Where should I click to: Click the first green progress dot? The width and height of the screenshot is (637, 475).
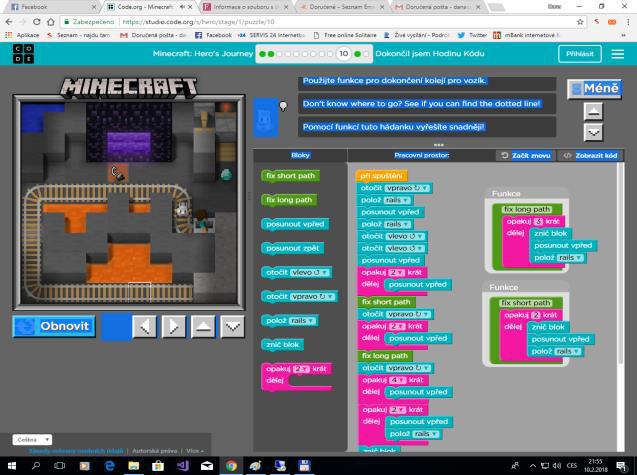(x=262, y=54)
